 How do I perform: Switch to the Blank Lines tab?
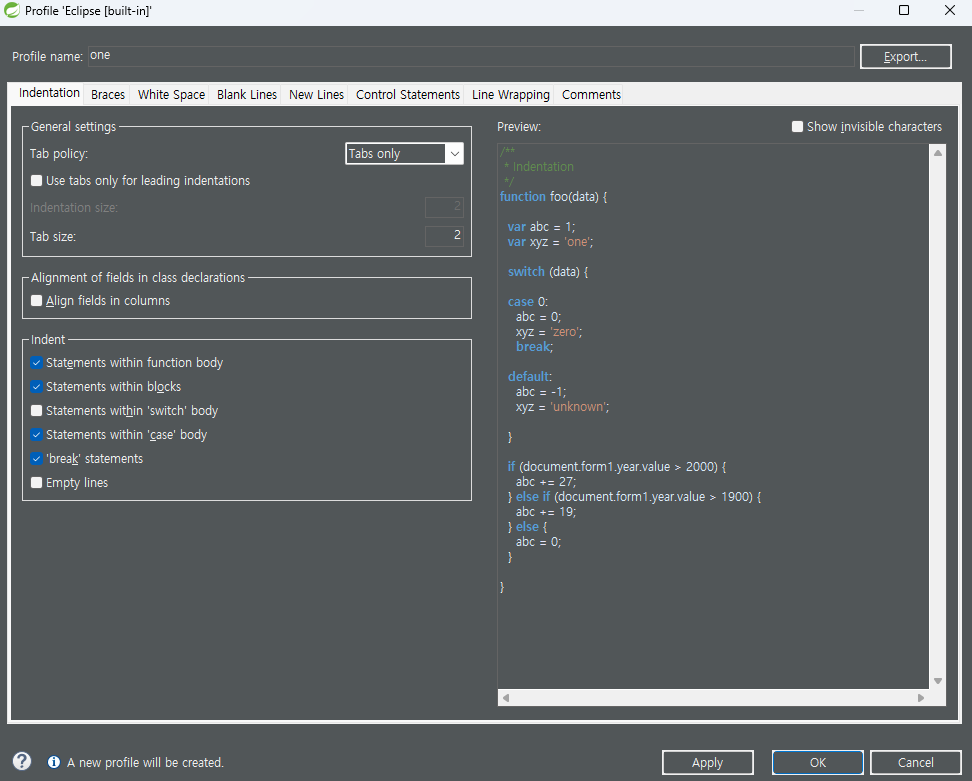tap(247, 94)
